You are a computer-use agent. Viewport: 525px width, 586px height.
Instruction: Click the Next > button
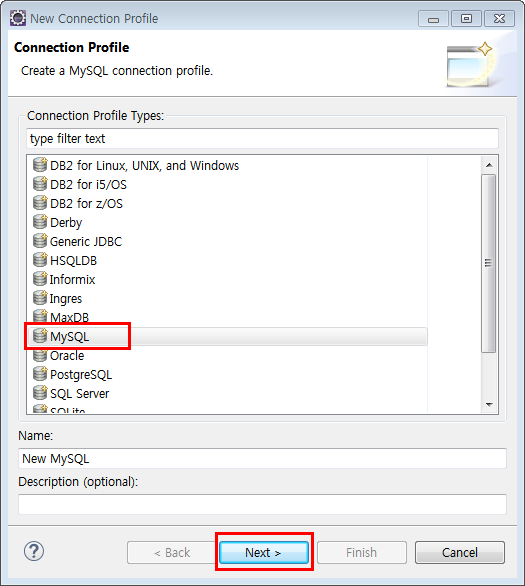[264, 552]
